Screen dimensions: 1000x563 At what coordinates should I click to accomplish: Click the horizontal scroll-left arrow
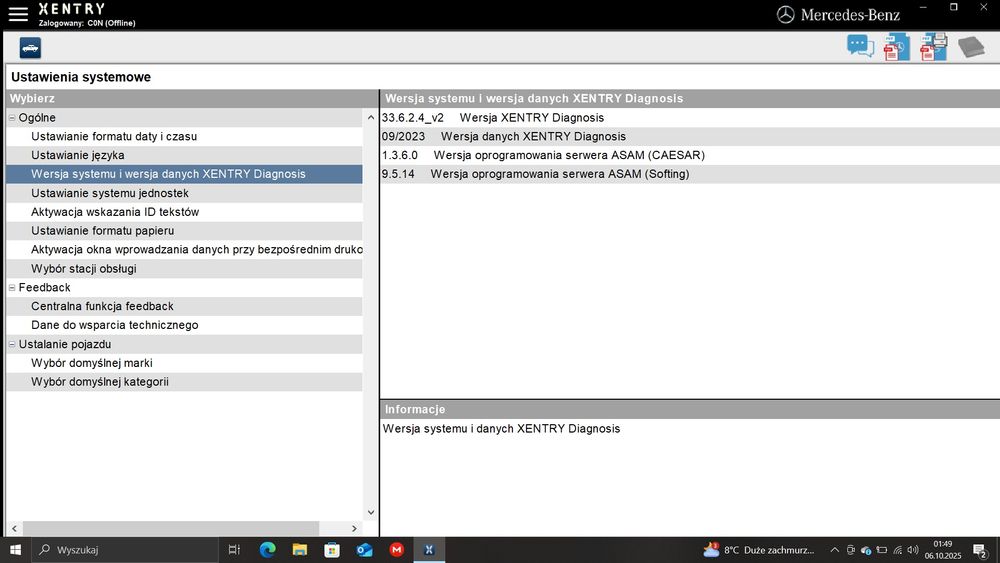14,529
